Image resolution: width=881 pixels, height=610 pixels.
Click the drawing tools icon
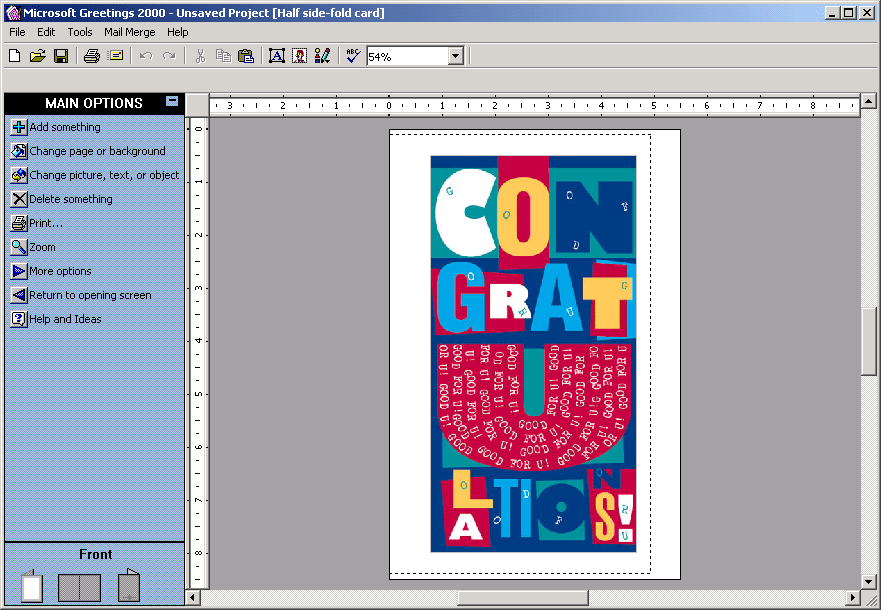323,56
